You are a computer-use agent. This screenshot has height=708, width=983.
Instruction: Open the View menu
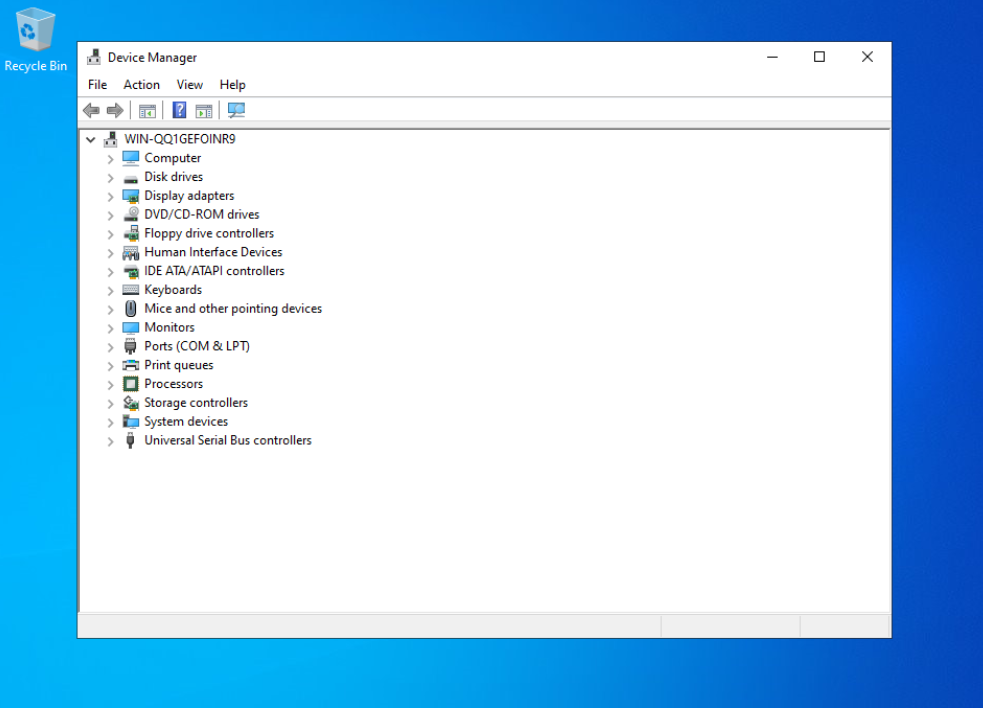click(x=189, y=85)
